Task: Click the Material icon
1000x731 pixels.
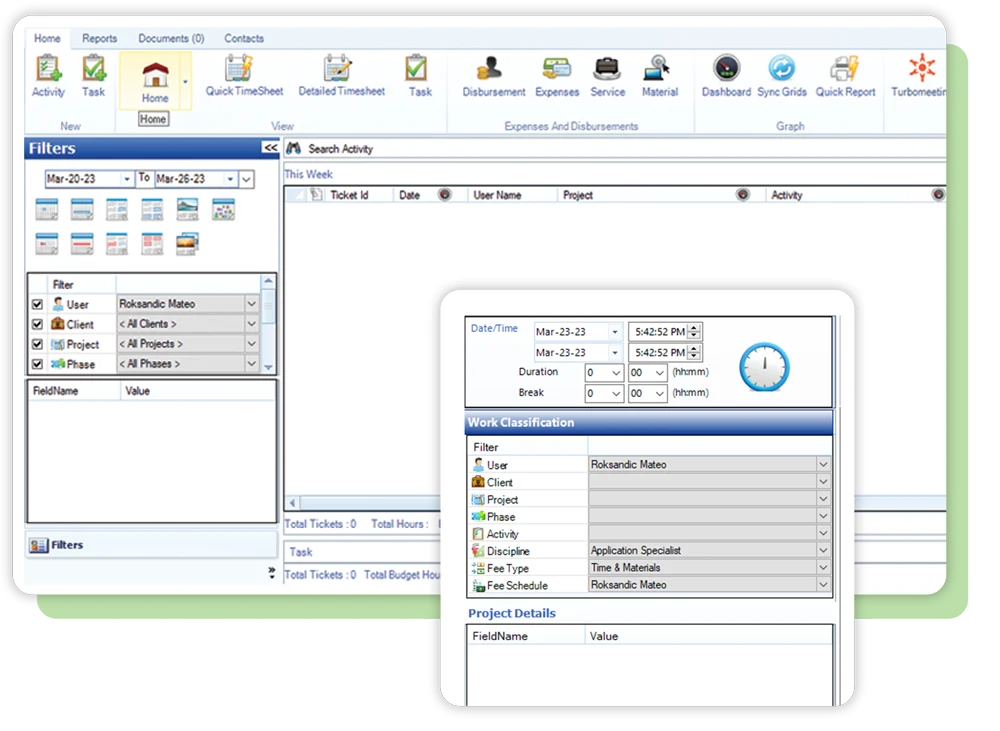Action: (657, 68)
